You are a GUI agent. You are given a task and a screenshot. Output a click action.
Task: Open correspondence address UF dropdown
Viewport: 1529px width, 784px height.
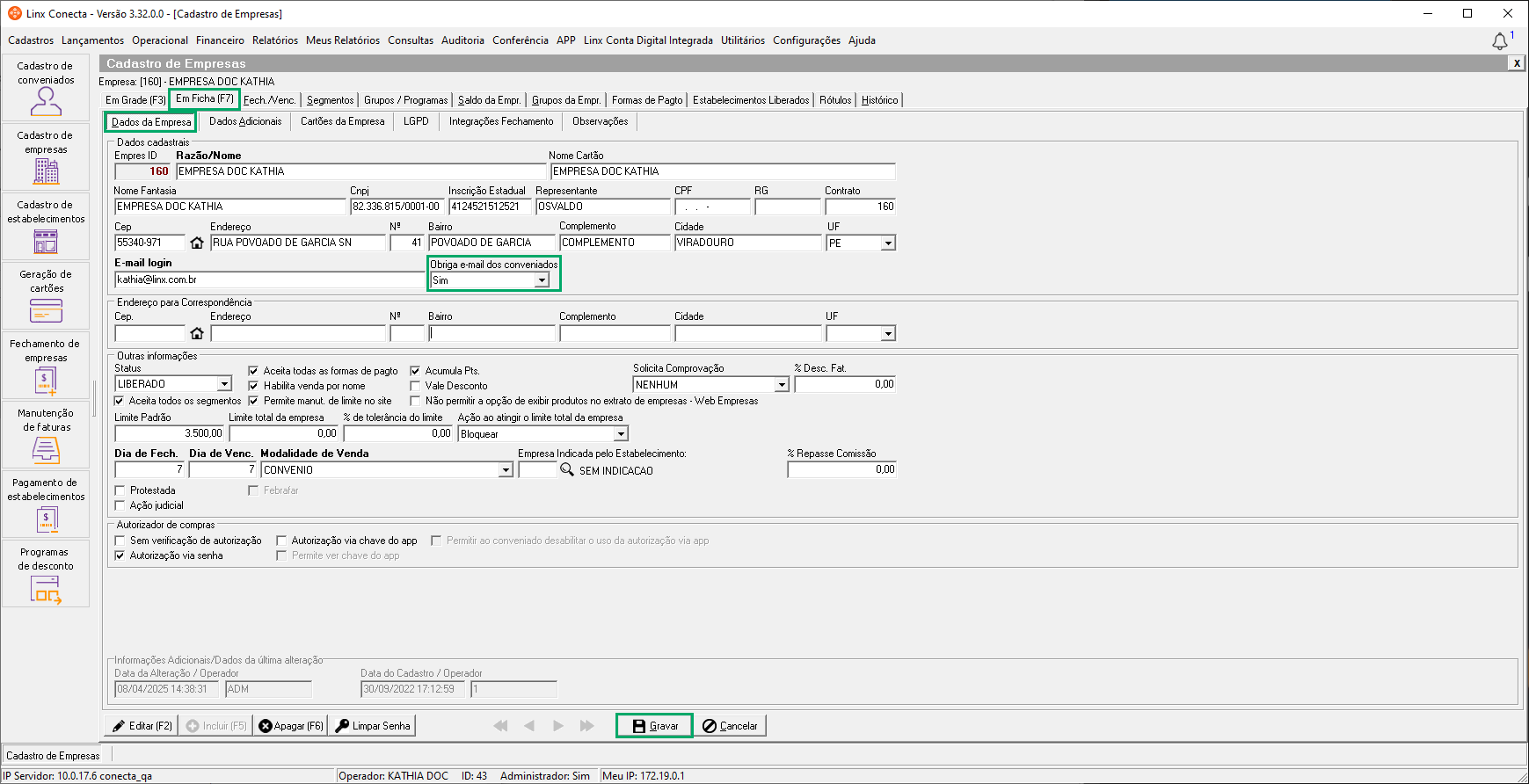pos(888,334)
